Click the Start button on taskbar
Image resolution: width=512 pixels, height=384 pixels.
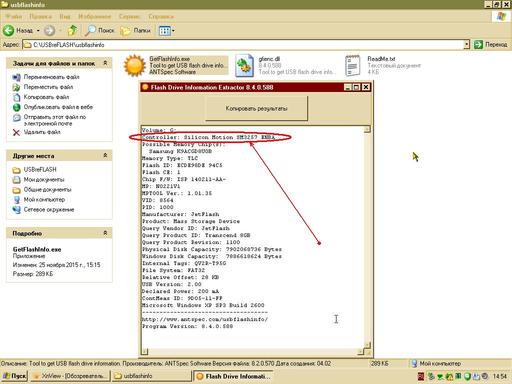coord(15,376)
